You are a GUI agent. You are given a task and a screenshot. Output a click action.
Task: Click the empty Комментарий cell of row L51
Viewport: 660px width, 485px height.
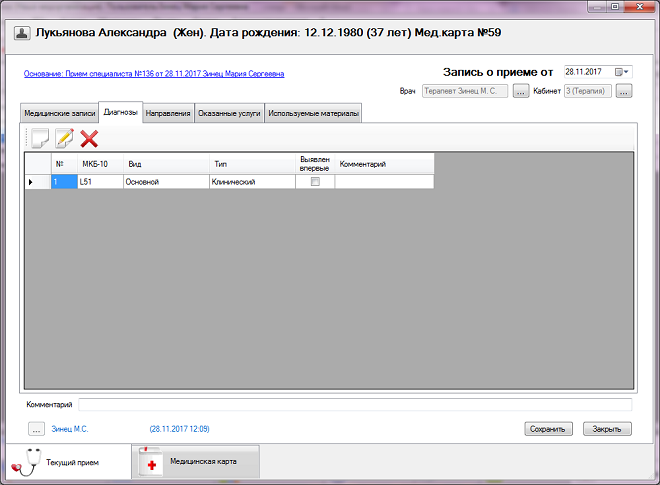pyautogui.click(x=384, y=182)
